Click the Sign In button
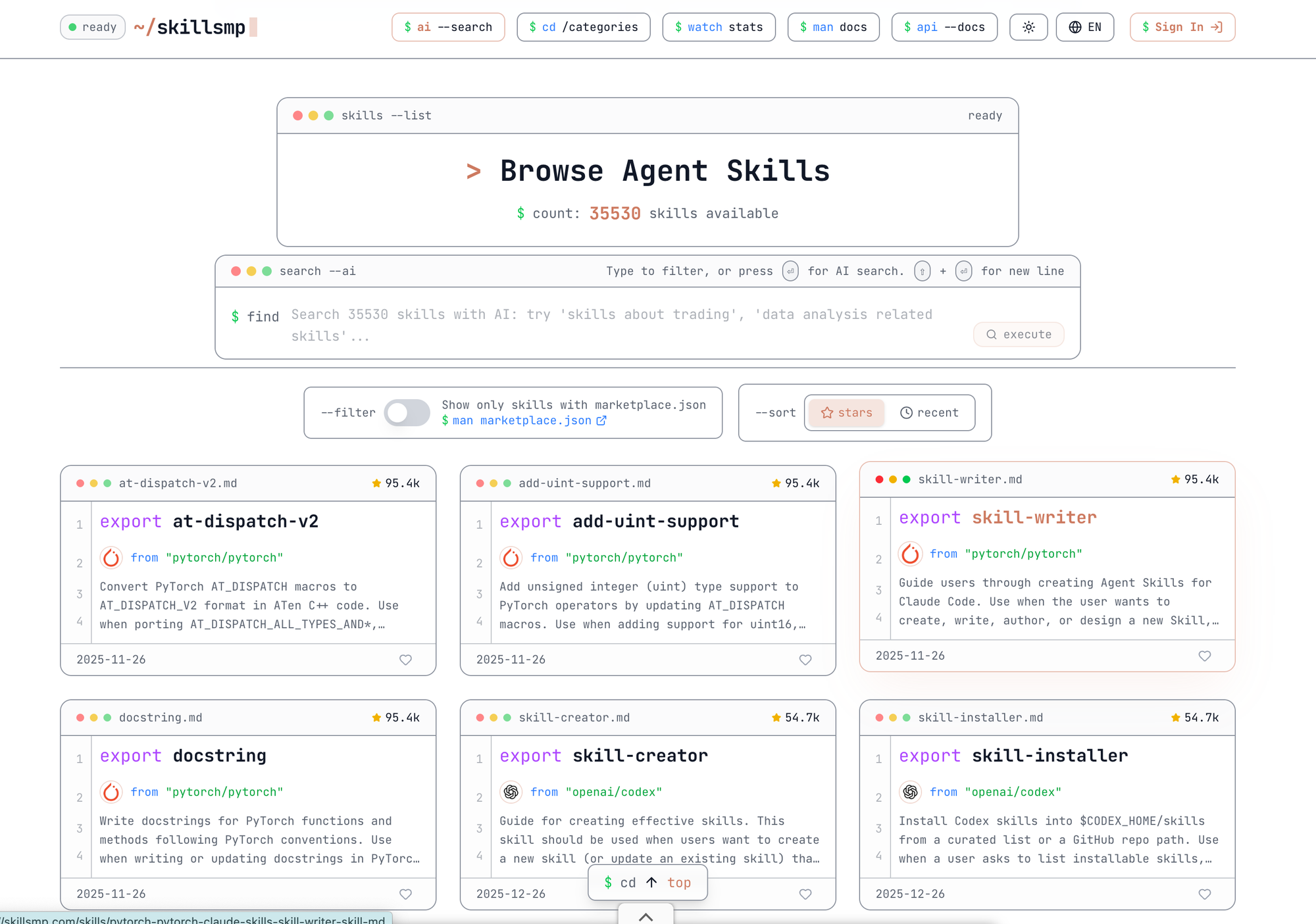This screenshot has height=924, width=1316. click(x=1182, y=27)
